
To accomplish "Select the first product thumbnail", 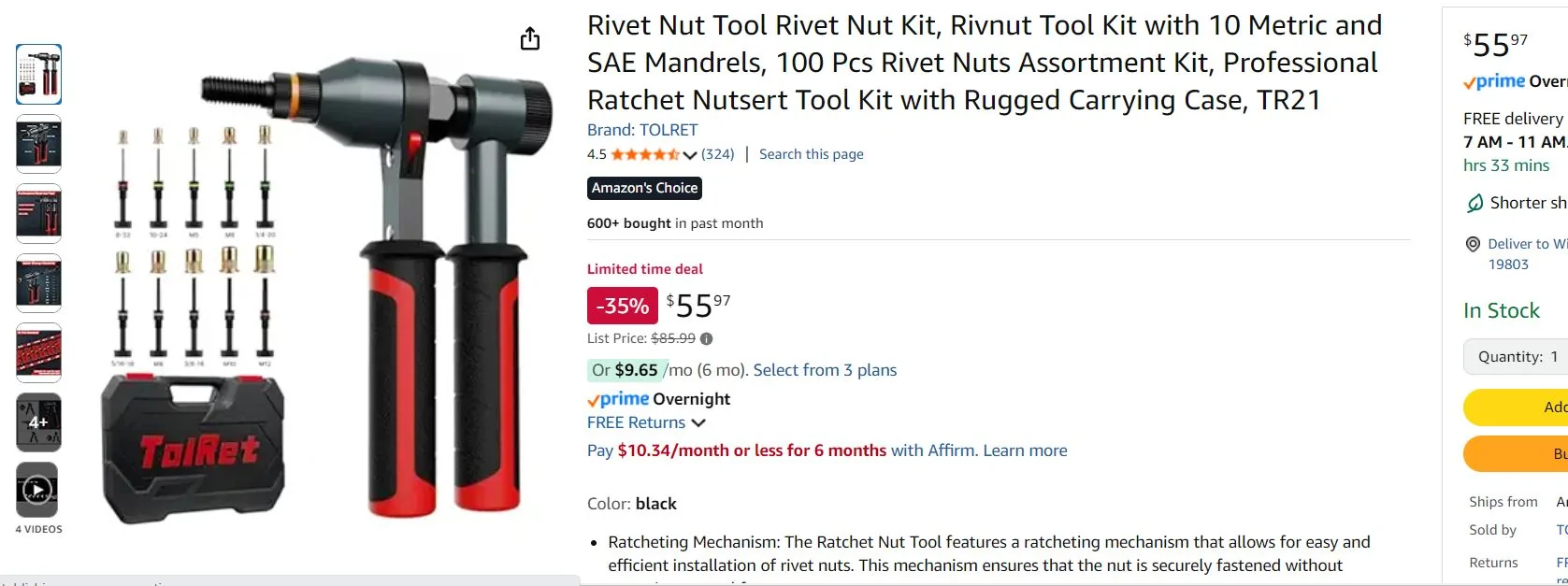I will (x=38, y=74).
